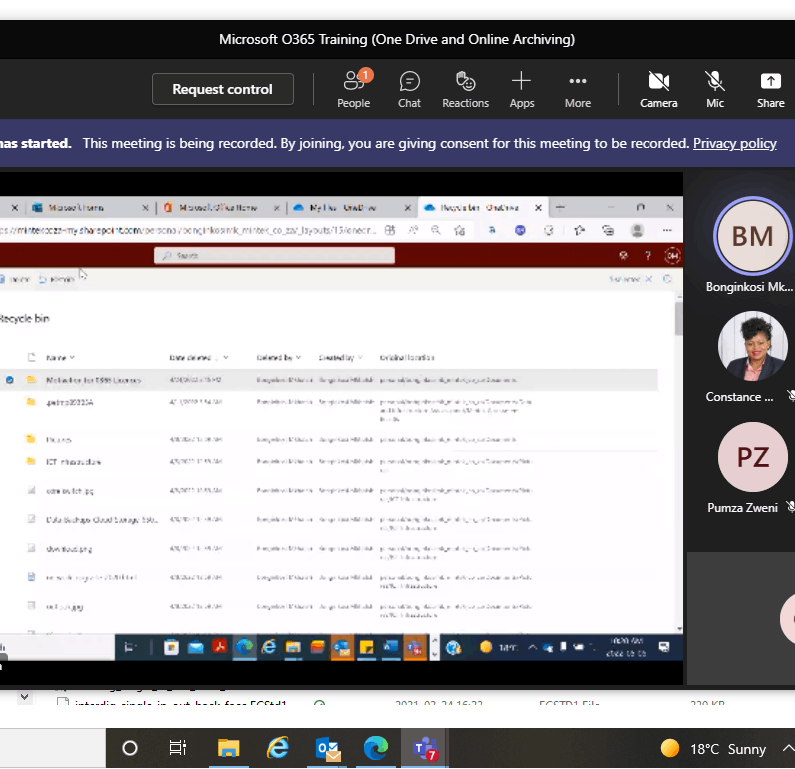Uncheck the selected first row checkbox
Viewport: 795px width, 769px height.
coord(10,380)
